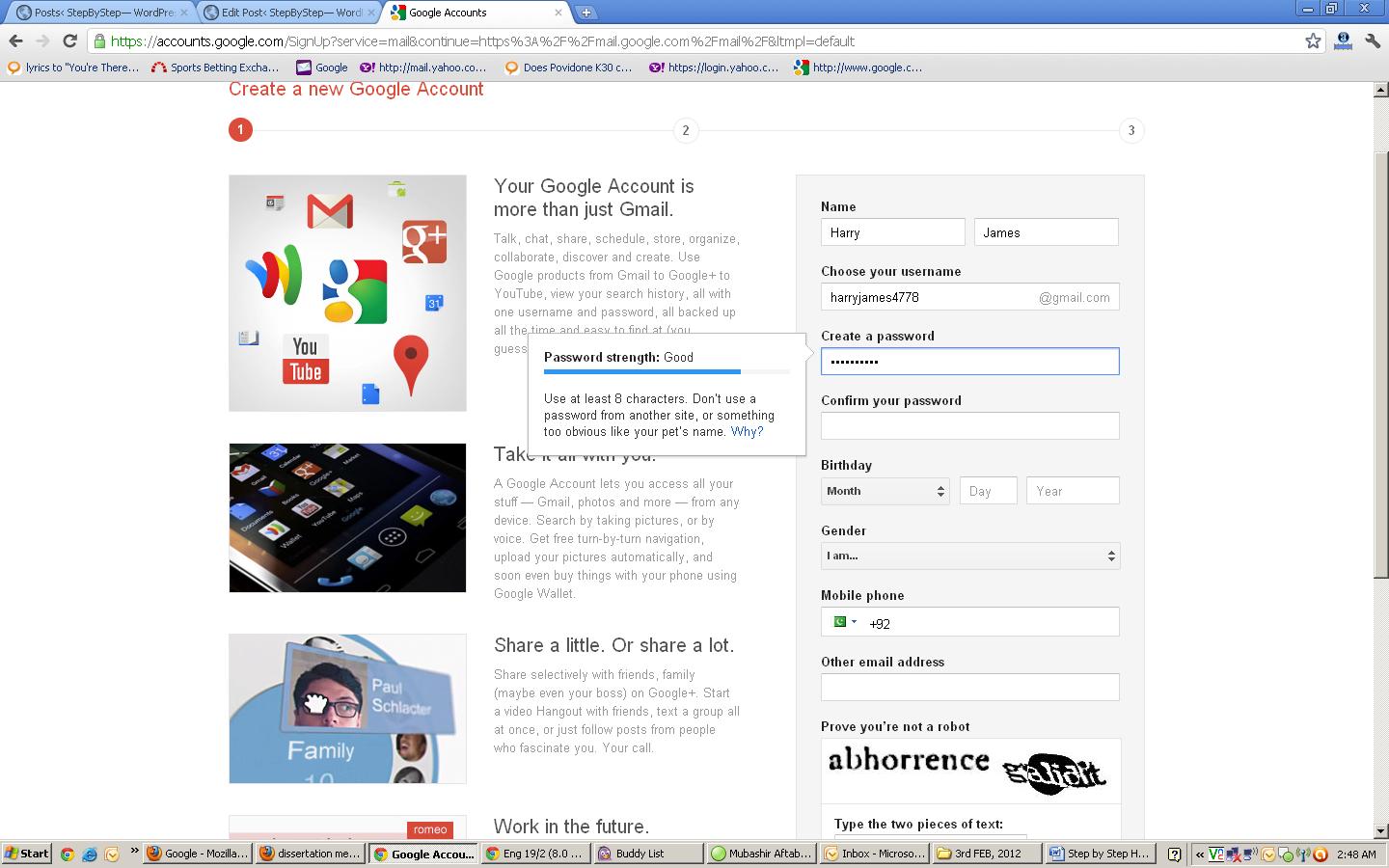This screenshot has height=868, width=1389.
Task: Open the Chrome wrench settings menu
Action: coord(1373,41)
